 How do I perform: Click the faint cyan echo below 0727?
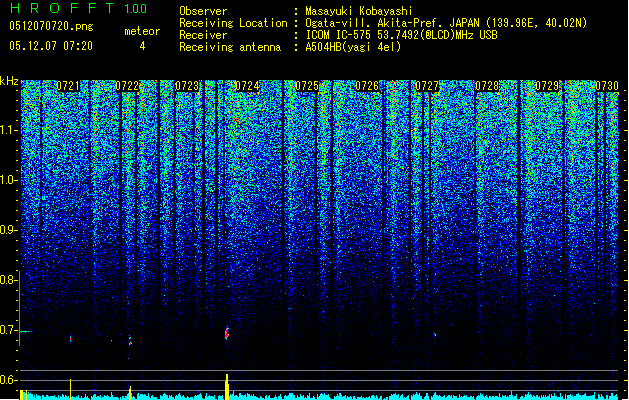[435, 334]
